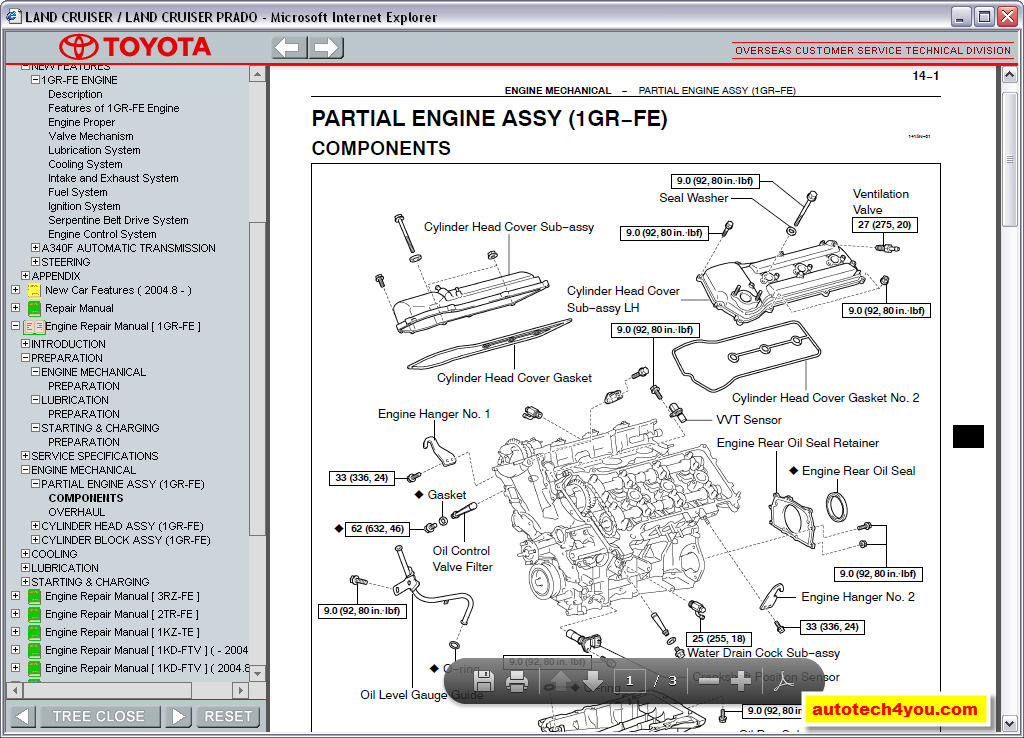The image size is (1024, 738).
Task: Expand the STEERING node
Action: pos(35,261)
